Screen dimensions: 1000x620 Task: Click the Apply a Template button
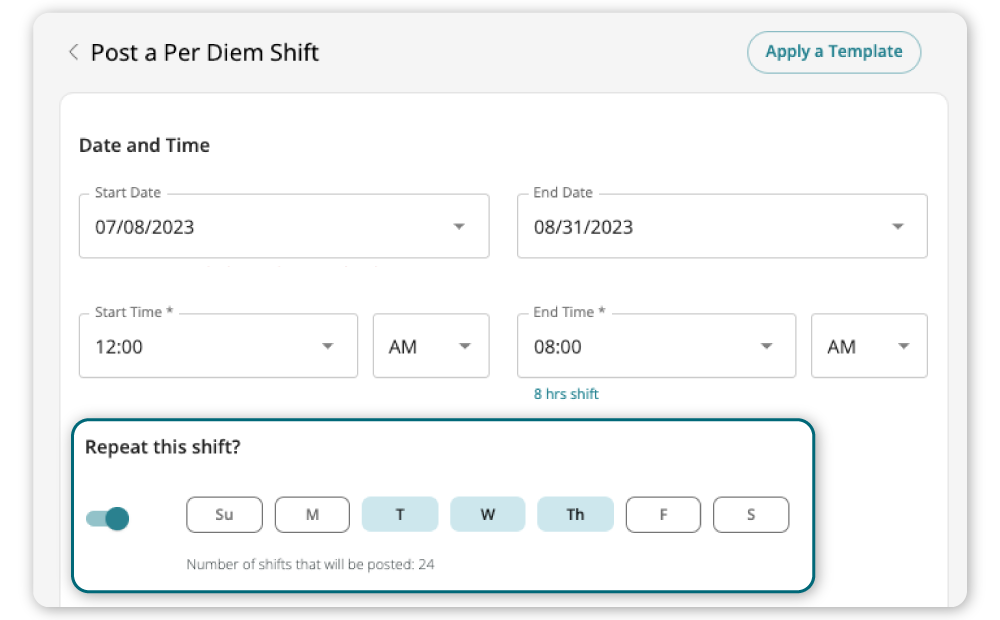pos(833,52)
